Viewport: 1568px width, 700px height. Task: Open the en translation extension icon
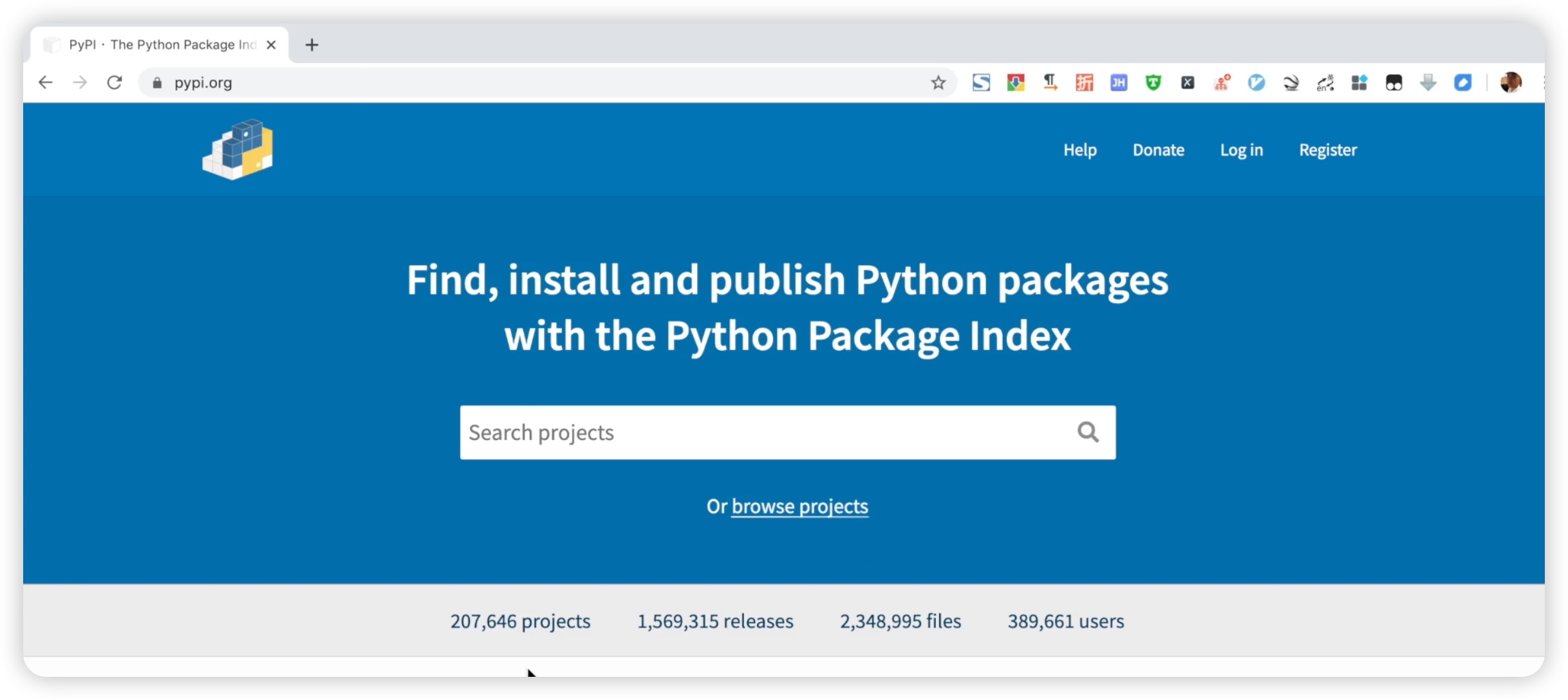point(1325,83)
